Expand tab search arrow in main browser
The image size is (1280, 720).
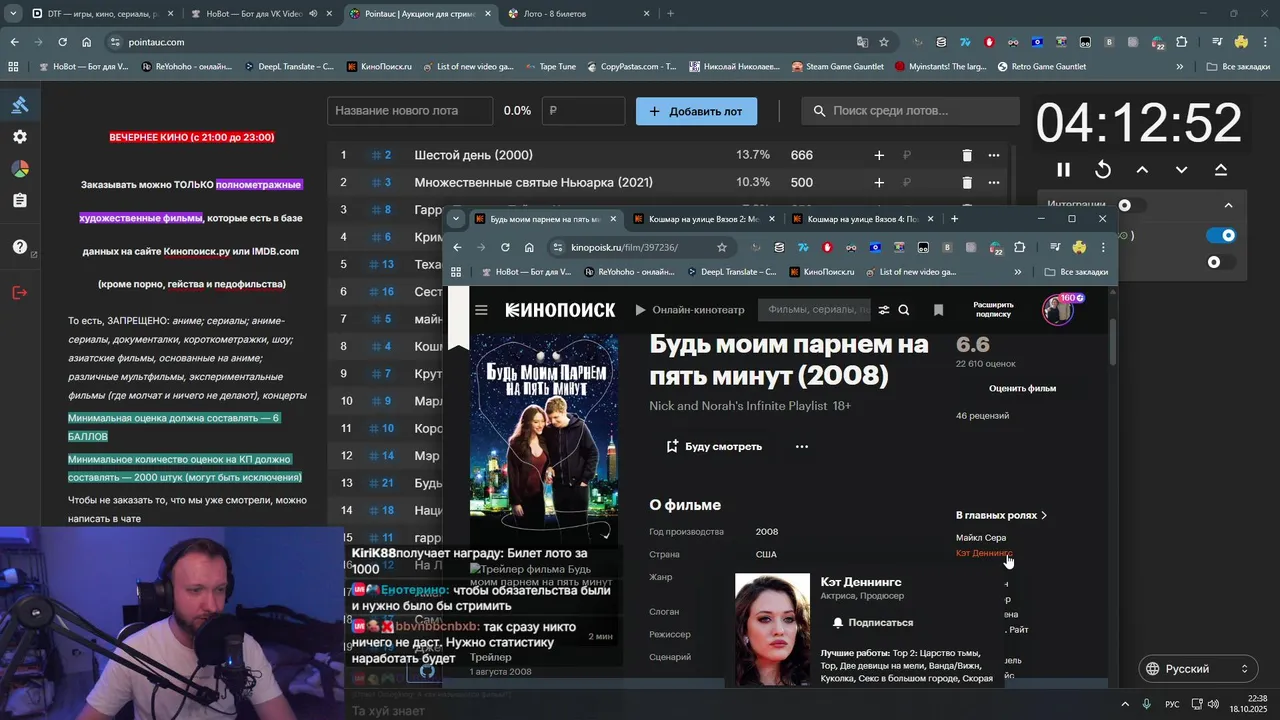coord(12,14)
